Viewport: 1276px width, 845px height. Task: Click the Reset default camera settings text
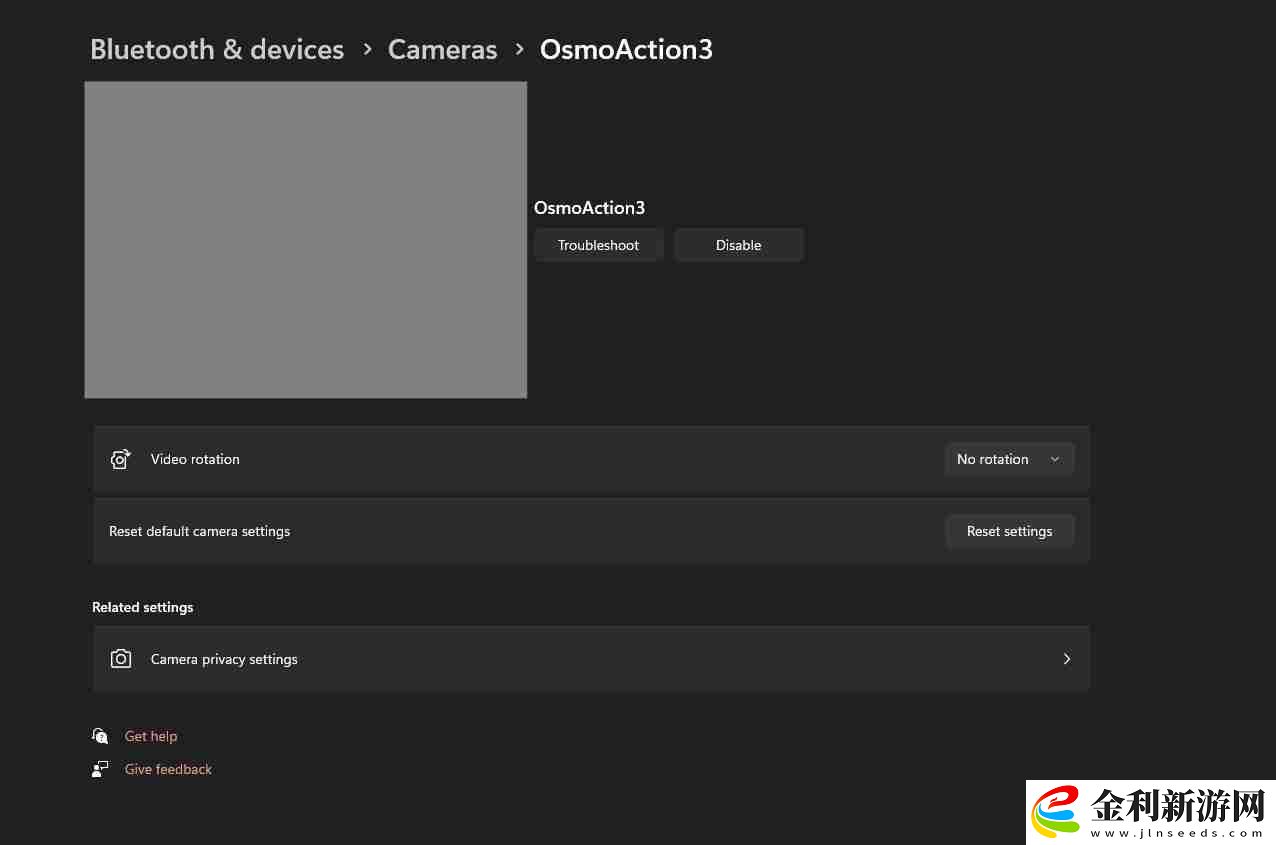pyautogui.click(x=199, y=531)
